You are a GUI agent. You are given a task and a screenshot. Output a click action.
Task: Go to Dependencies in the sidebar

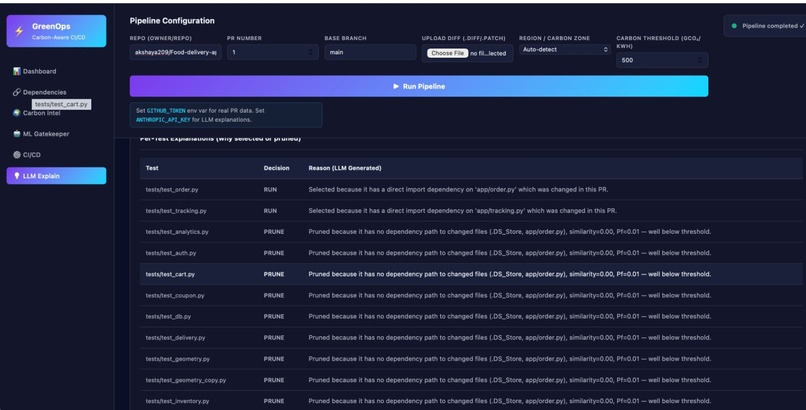pyautogui.click(x=56, y=92)
